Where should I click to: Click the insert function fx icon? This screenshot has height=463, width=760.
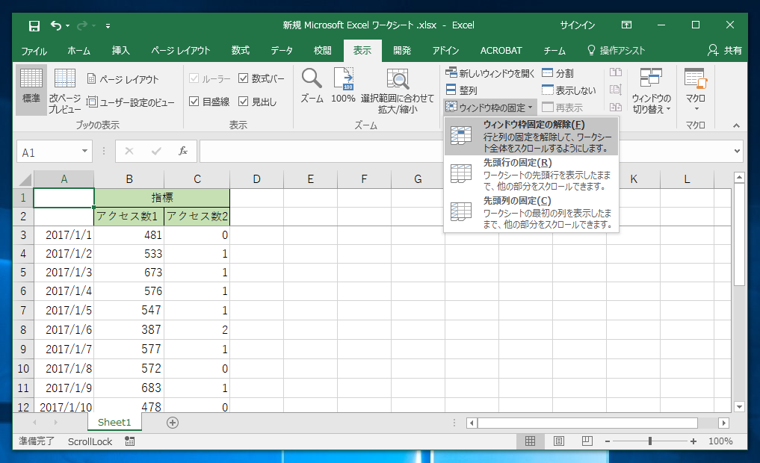click(x=182, y=152)
